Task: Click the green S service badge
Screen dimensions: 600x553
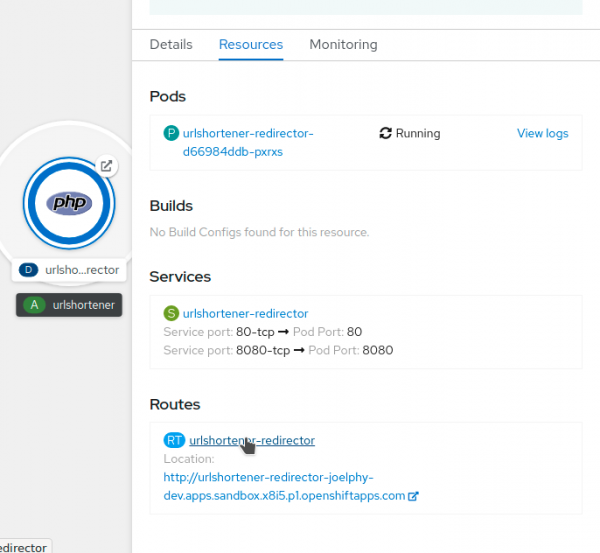Action: click(172, 314)
